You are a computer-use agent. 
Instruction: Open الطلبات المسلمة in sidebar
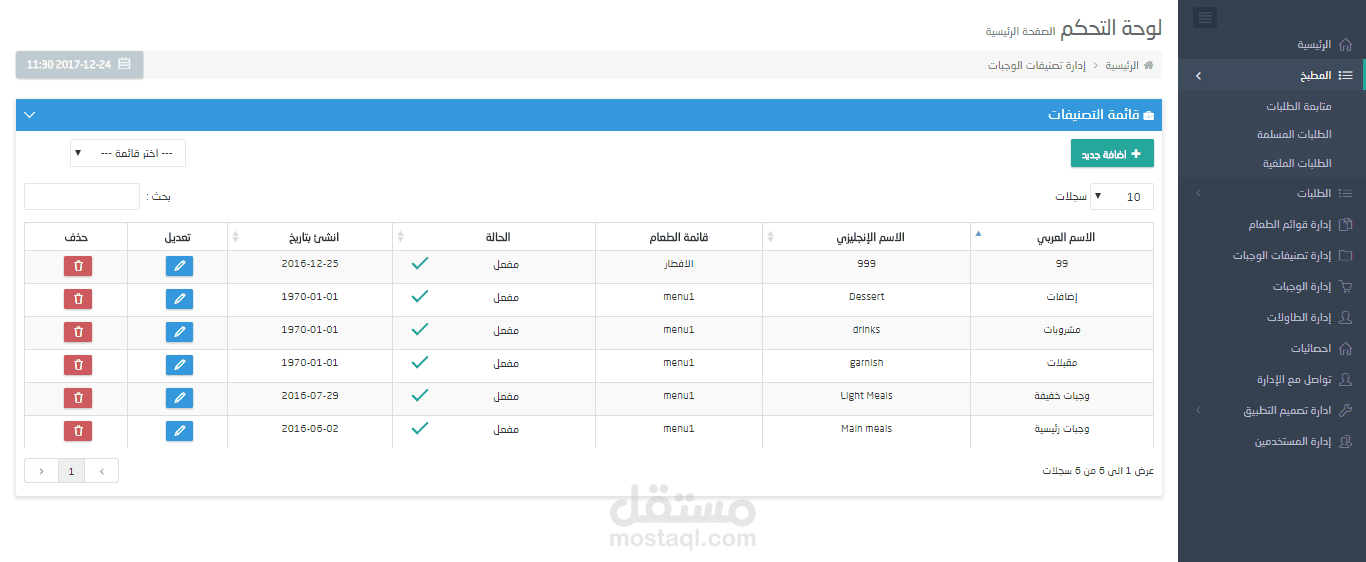pyautogui.click(x=1295, y=134)
